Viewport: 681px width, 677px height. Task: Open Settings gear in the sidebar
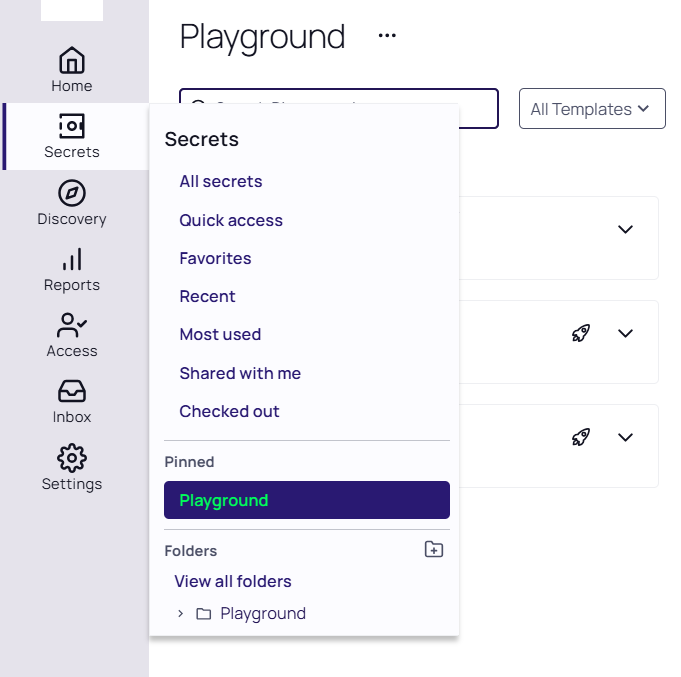tap(72, 459)
